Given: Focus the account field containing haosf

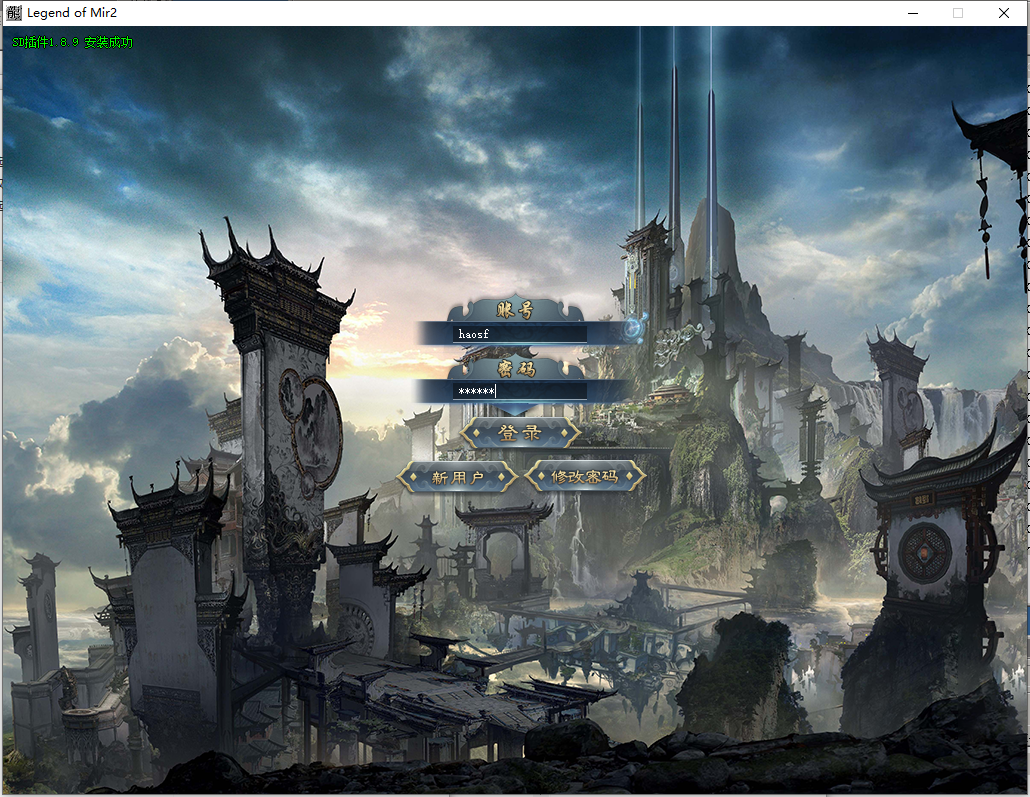Looking at the screenshot, I should click(520, 334).
